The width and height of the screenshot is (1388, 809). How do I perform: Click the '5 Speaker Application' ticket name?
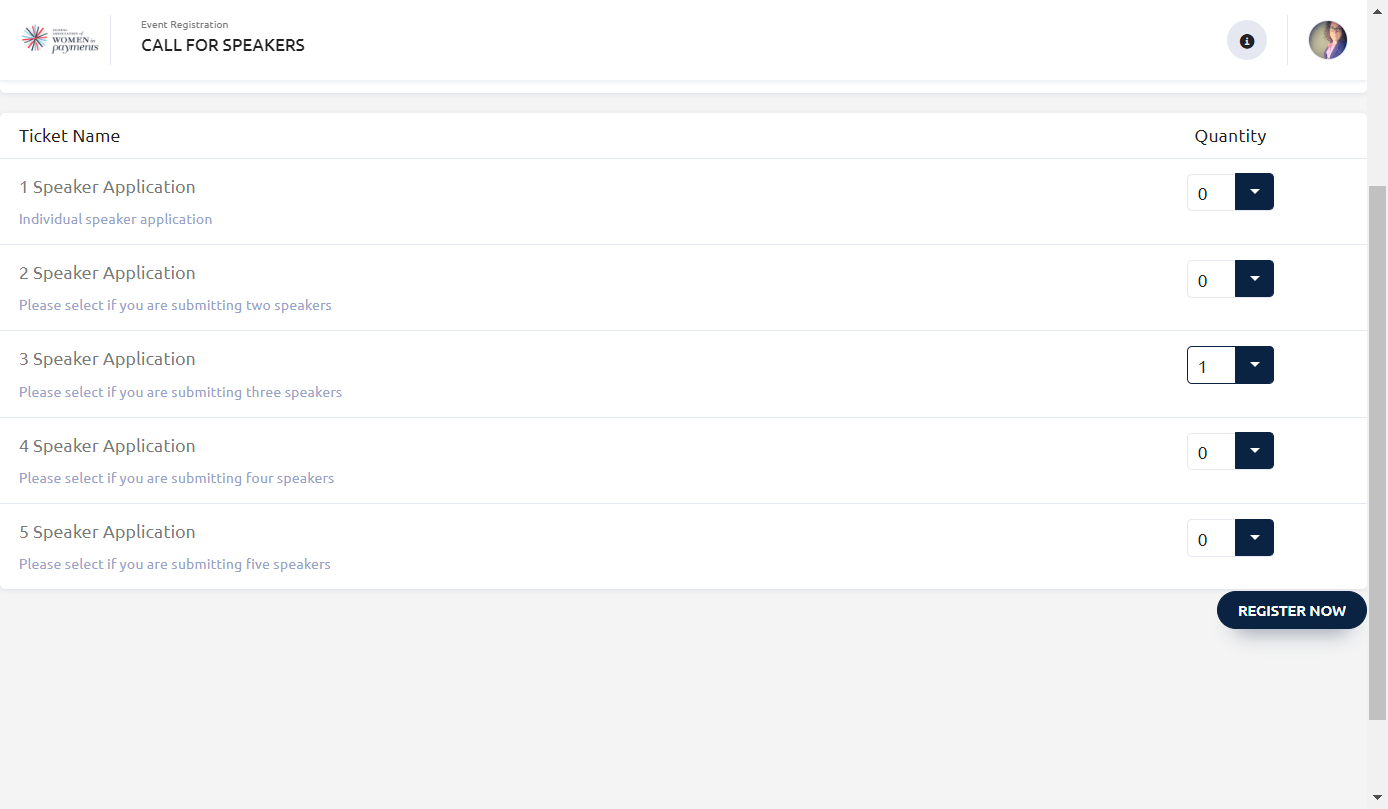(107, 532)
